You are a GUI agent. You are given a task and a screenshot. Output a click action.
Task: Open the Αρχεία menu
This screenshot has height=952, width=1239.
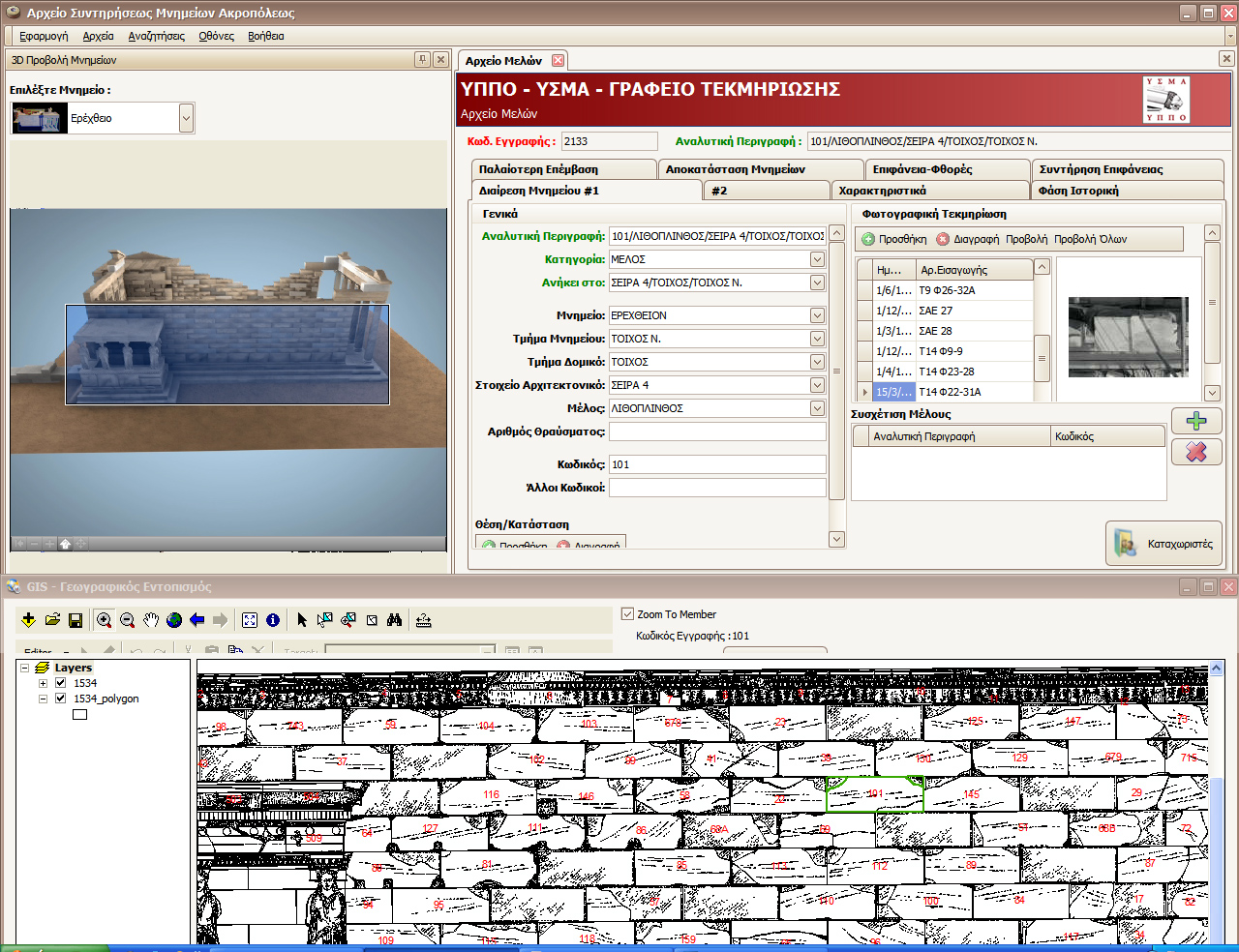click(x=98, y=36)
